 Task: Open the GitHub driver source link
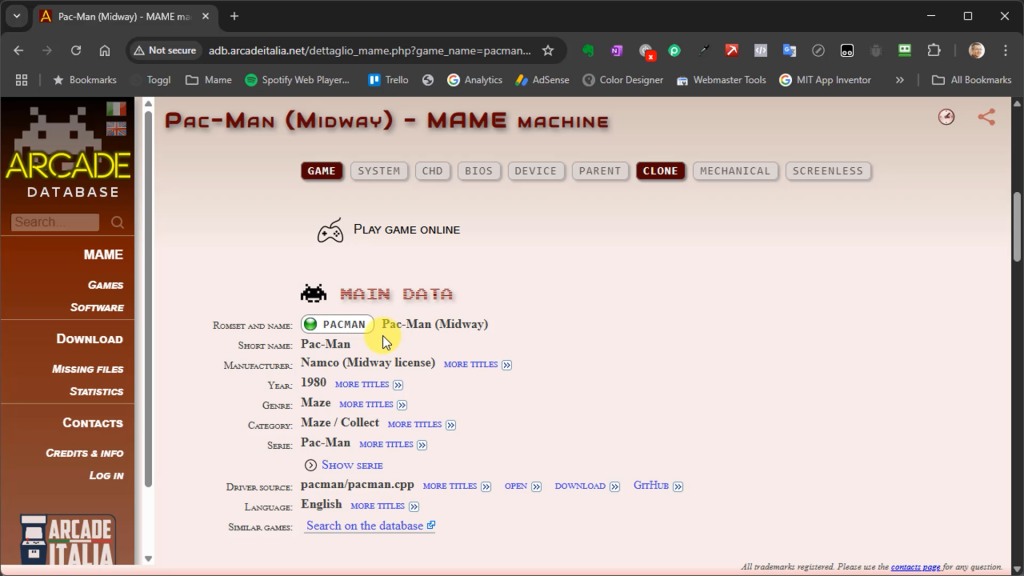pyautogui.click(x=658, y=486)
